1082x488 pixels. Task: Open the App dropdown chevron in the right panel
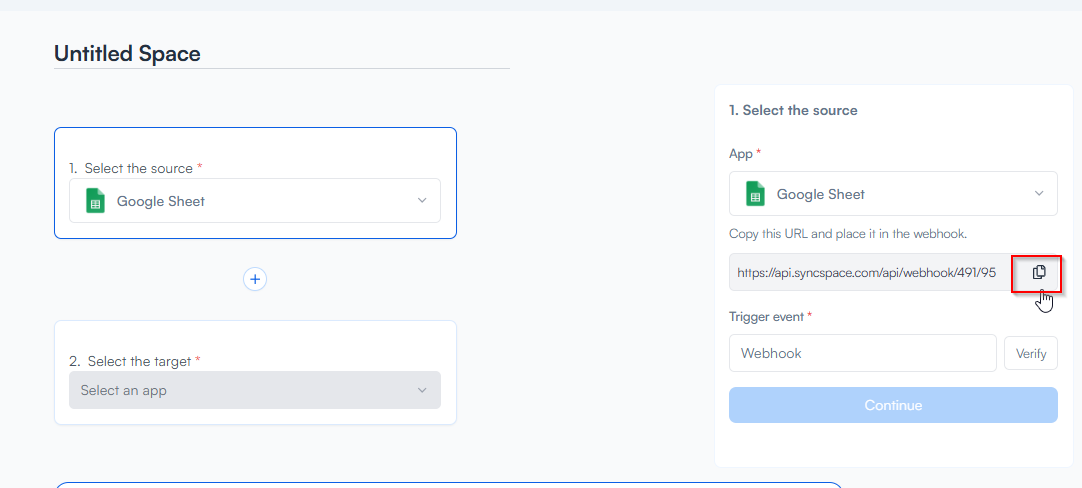1039,194
